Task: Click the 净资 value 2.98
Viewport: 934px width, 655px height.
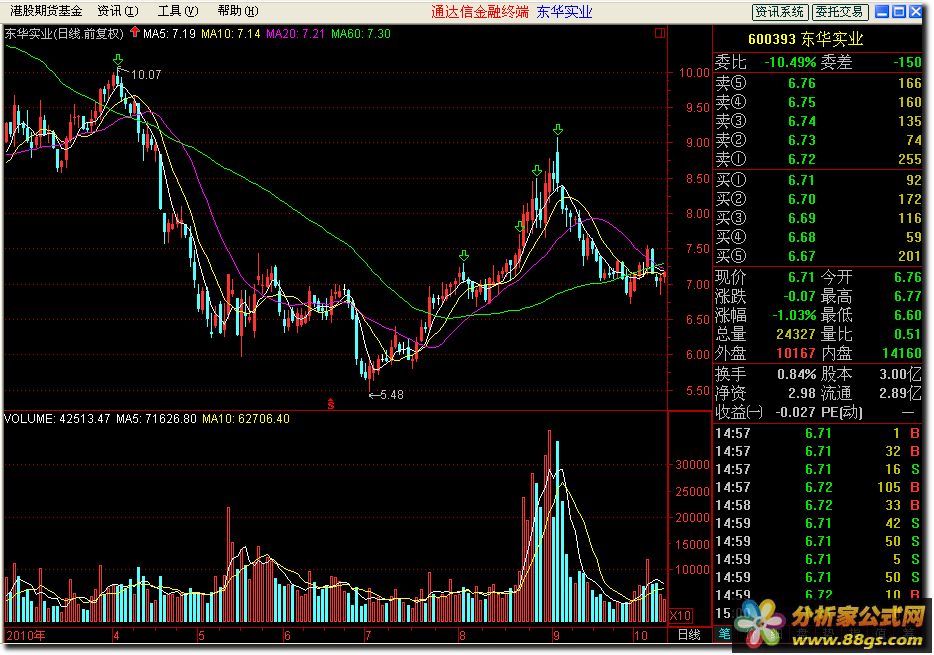Action: click(801, 394)
